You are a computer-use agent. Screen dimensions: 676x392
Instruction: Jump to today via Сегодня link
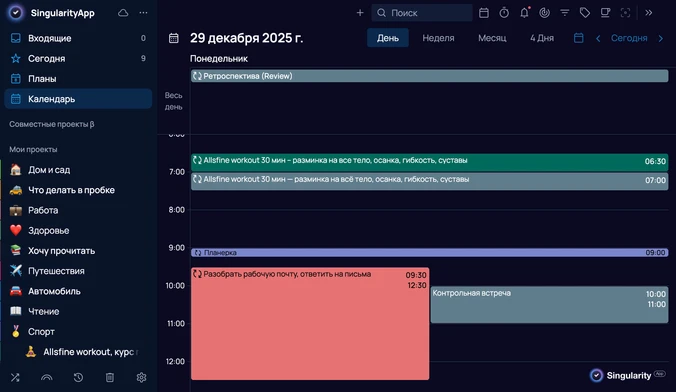click(x=629, y=38)
